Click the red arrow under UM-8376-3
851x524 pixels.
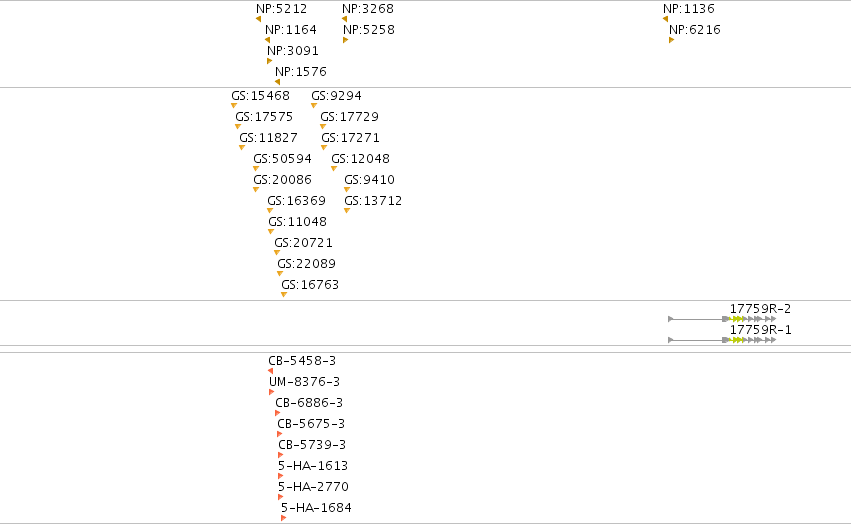pos(271,392)
